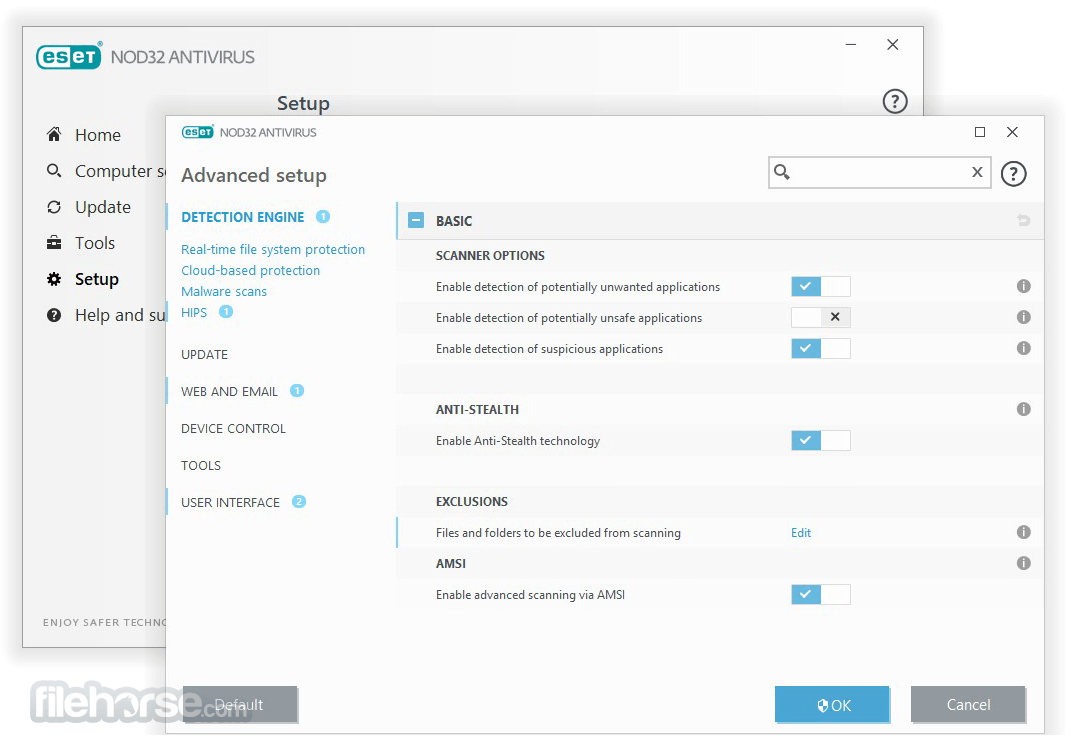Open Help and support in main window
Image resolution: width=1075 pixels, height=753 pixels.
coord(120,315)
